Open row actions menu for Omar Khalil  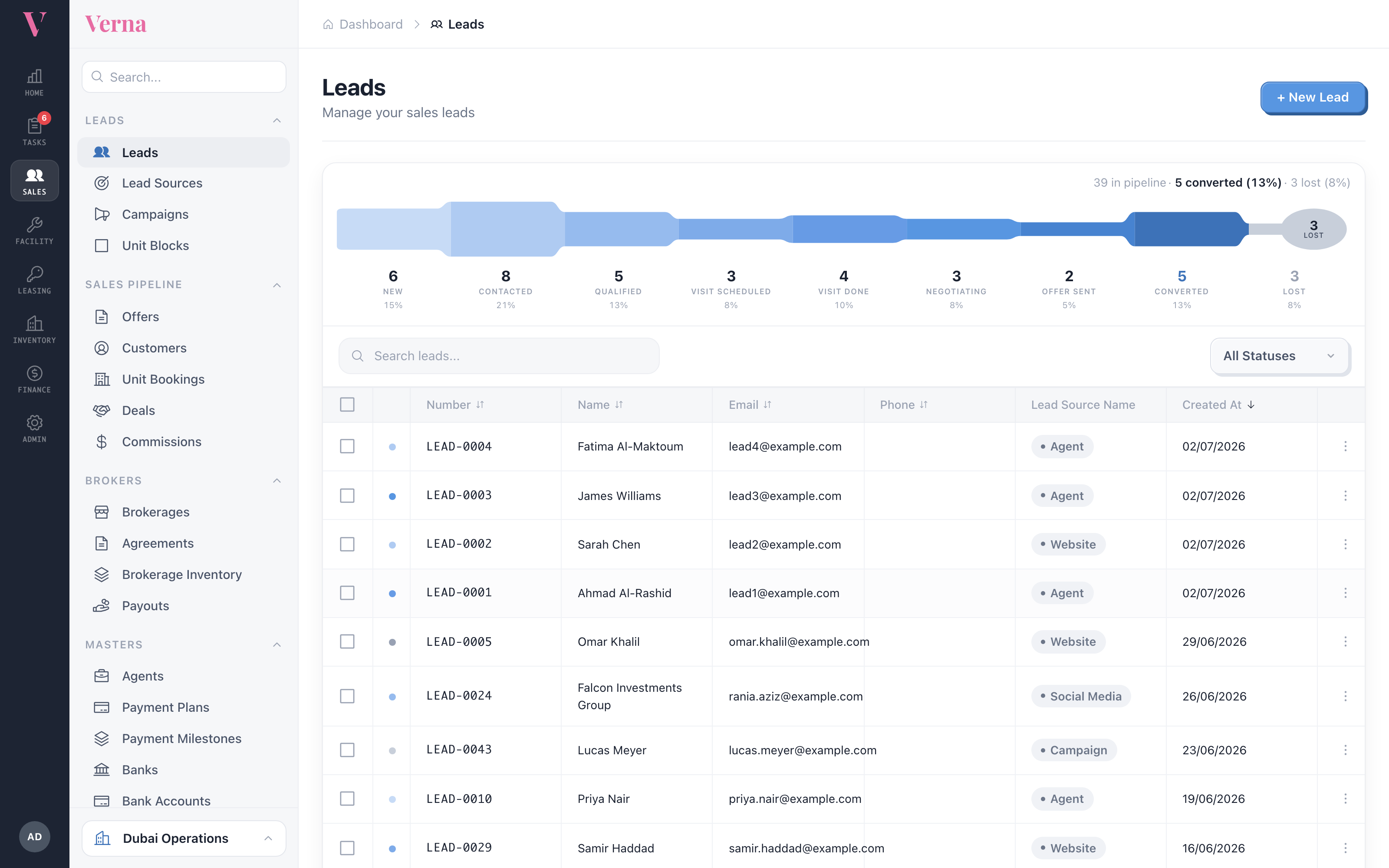[x=1346, y=641]
